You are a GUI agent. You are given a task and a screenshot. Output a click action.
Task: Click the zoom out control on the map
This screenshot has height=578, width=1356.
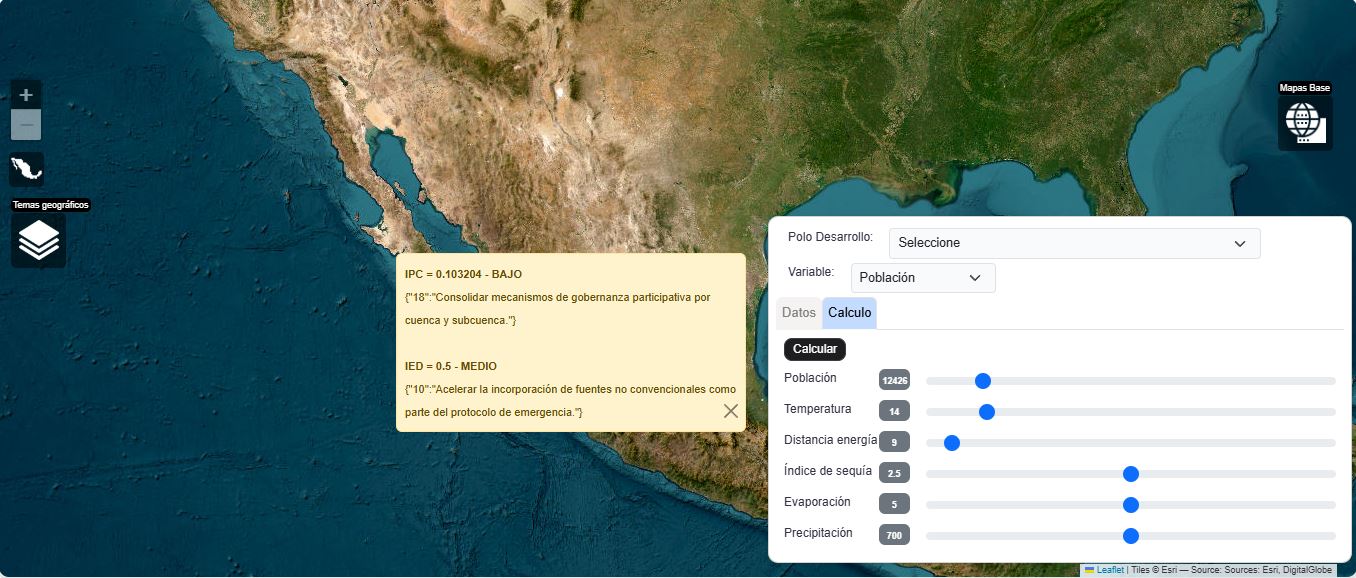[25, 124]
